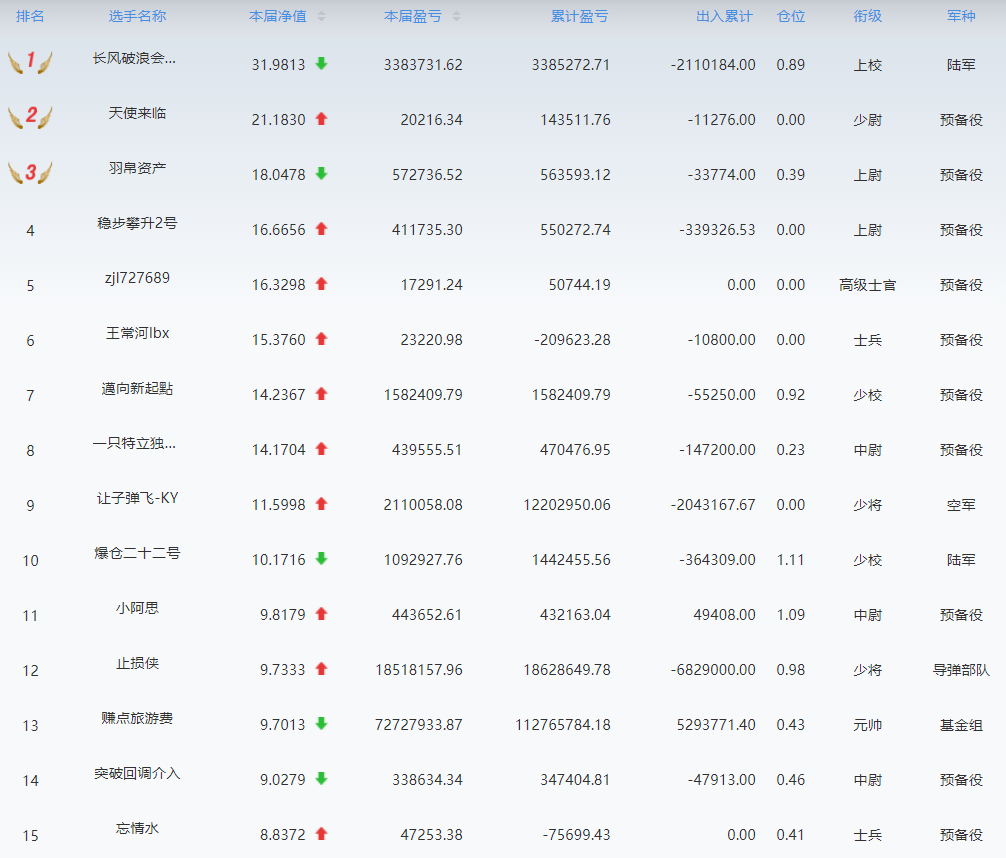Click the red up arrow beside 9.8179
The height and width of the screenshot is (858, 1006).
(321, 614)
